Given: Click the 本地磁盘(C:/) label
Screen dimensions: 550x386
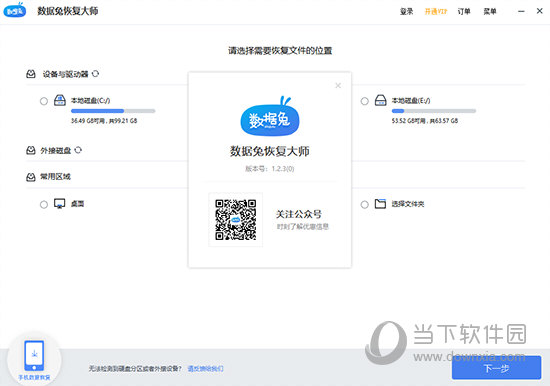Looking at the screenshot, I should (x=90, y=101).
